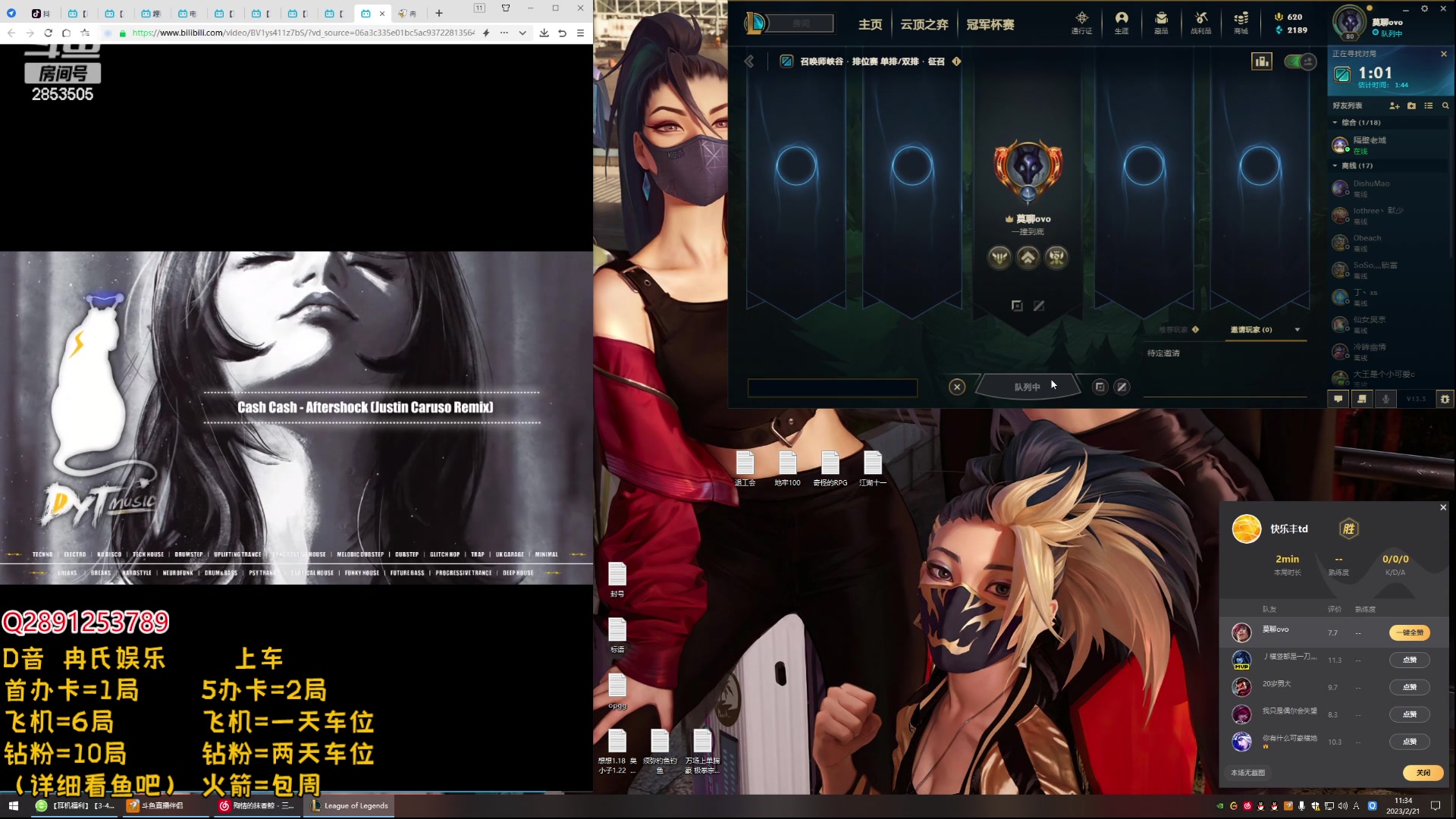
Task: Open the 云顶之弈 tab
Action: coord(924,24)
